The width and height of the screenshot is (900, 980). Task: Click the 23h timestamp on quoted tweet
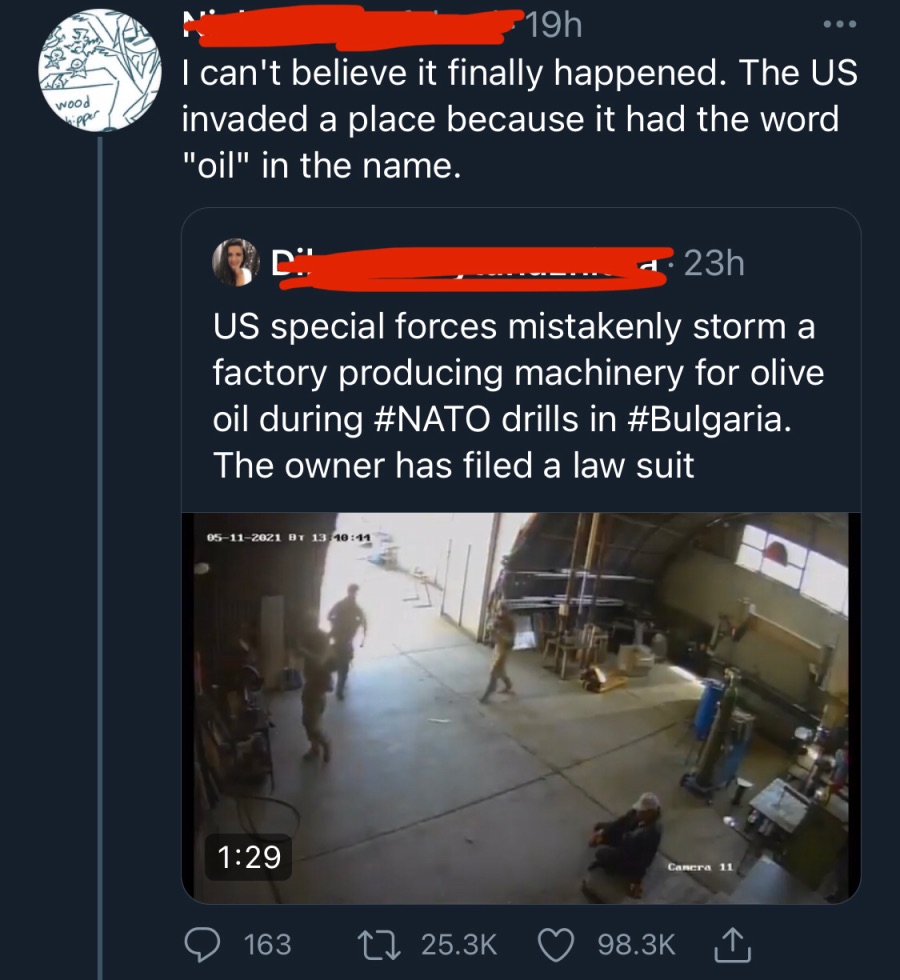(714, 263)
